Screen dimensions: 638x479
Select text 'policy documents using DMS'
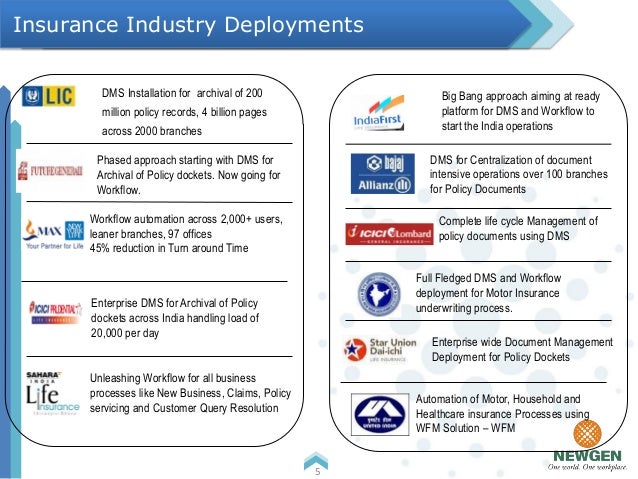click(504, 236)
